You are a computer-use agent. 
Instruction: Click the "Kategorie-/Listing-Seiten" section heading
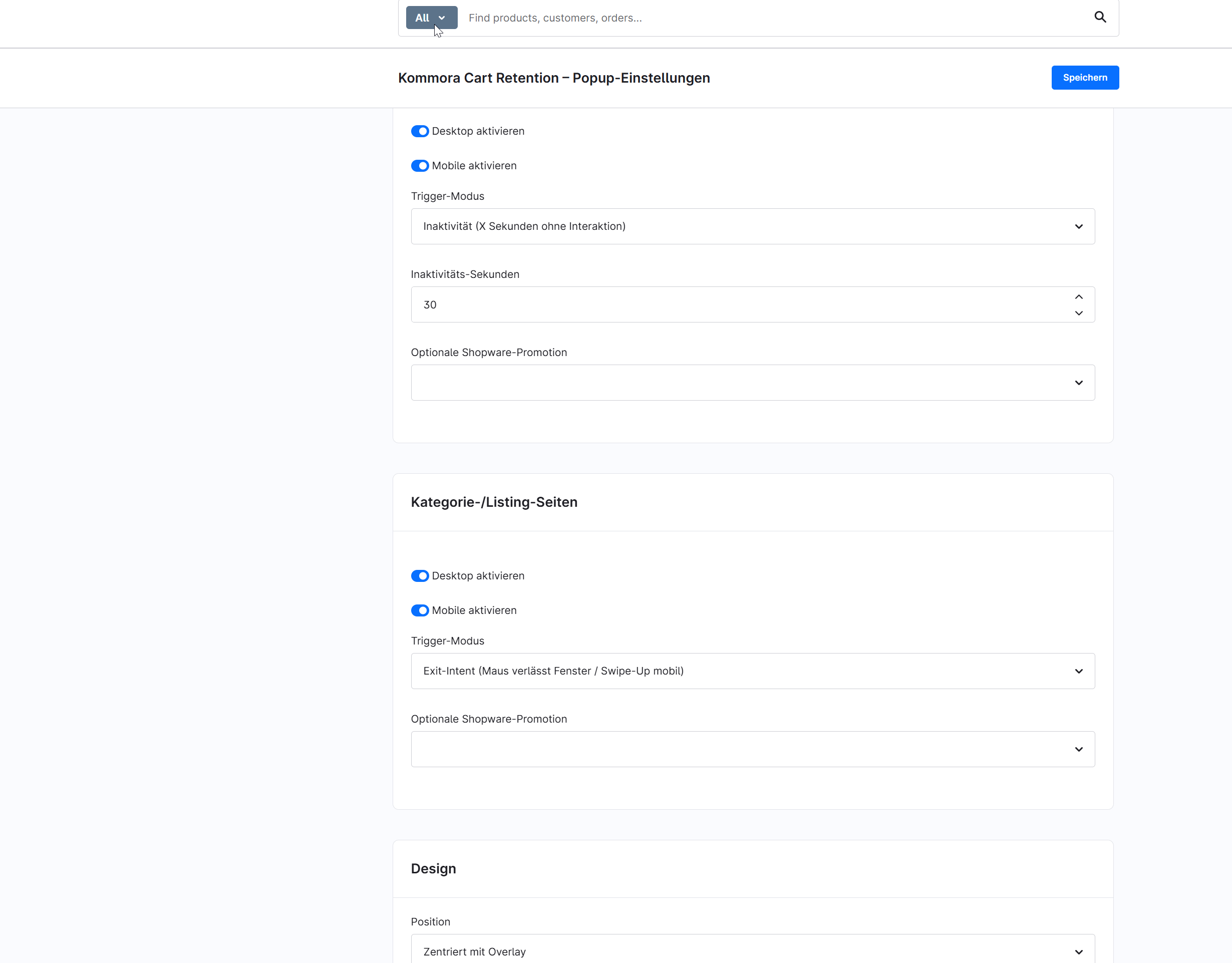coord(494,502)
